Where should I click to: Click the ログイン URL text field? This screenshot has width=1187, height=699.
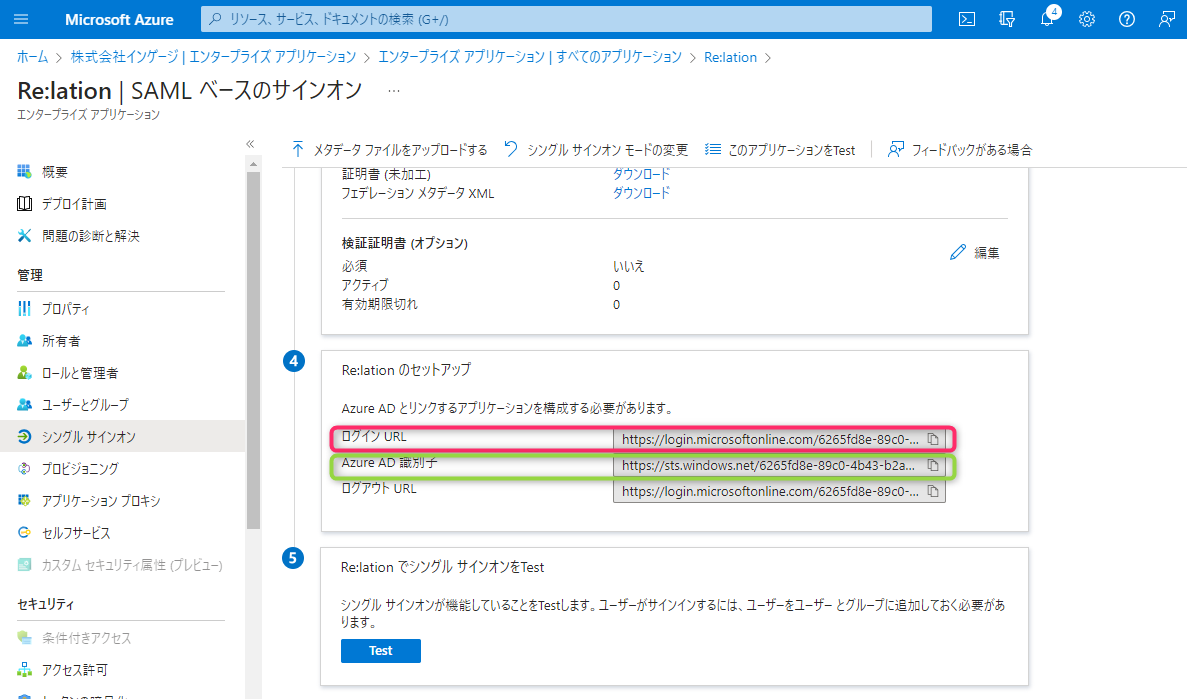pos(779,439)
